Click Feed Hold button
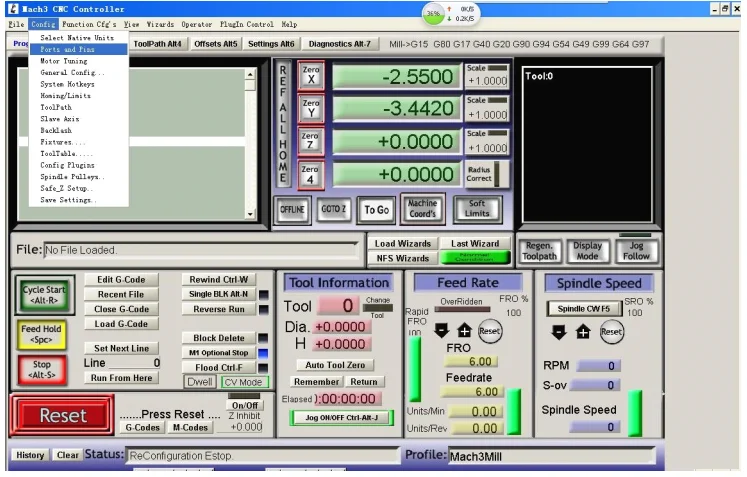This screenshot has height=477, width=747. click(41, 334)
